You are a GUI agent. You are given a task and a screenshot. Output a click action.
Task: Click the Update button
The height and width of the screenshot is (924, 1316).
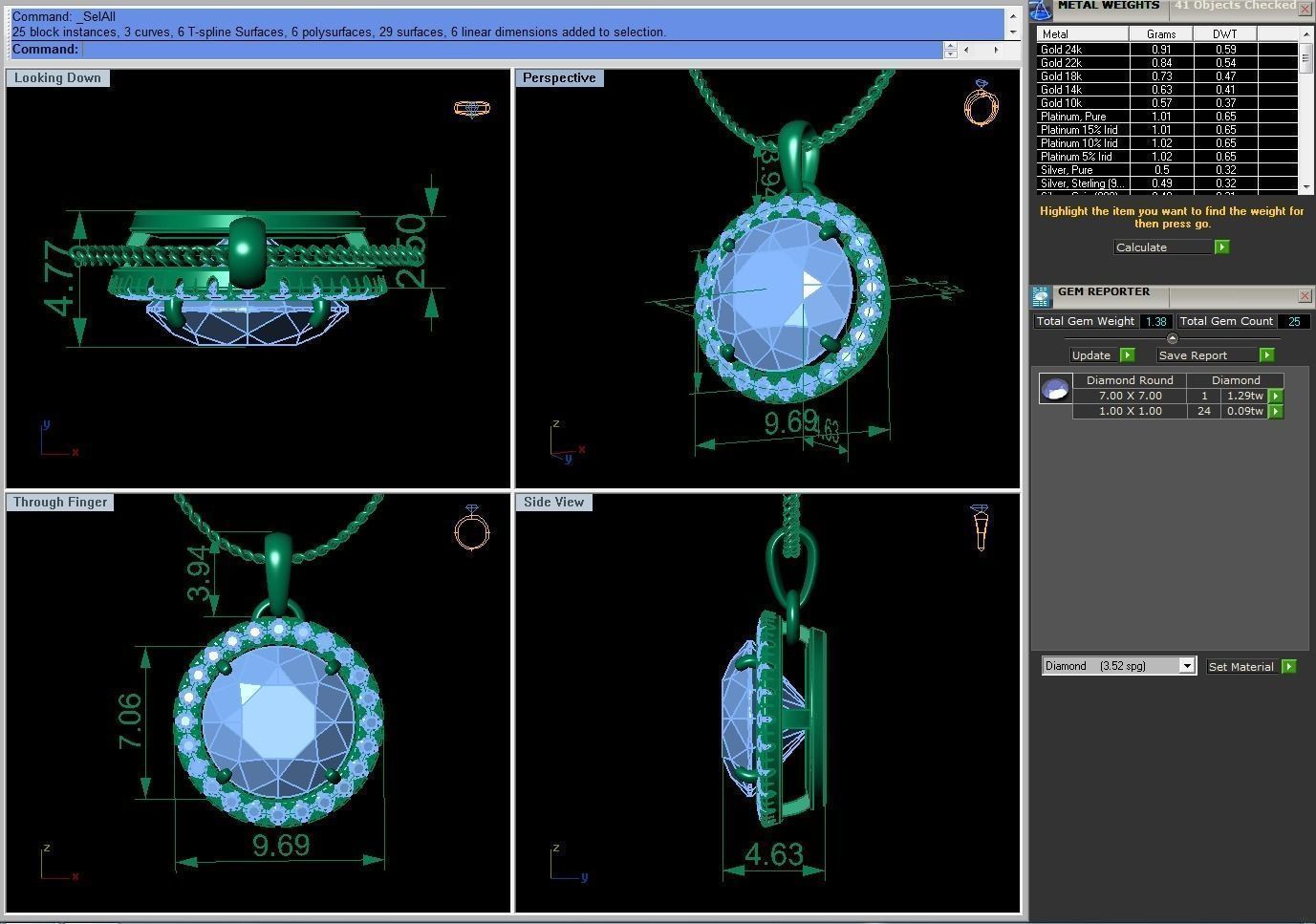point(1101,355)
